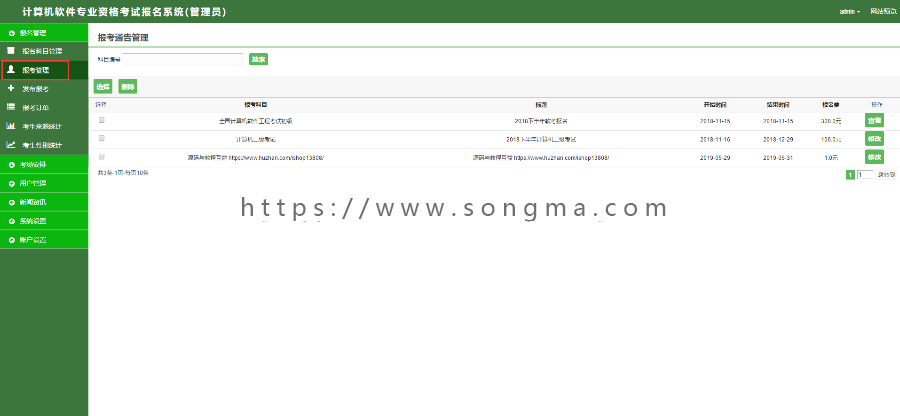Image resolution: width=900 pixels, height=416 pixels.
Task: Click the action button in the 300.0元 row
Action: [874, 120]
